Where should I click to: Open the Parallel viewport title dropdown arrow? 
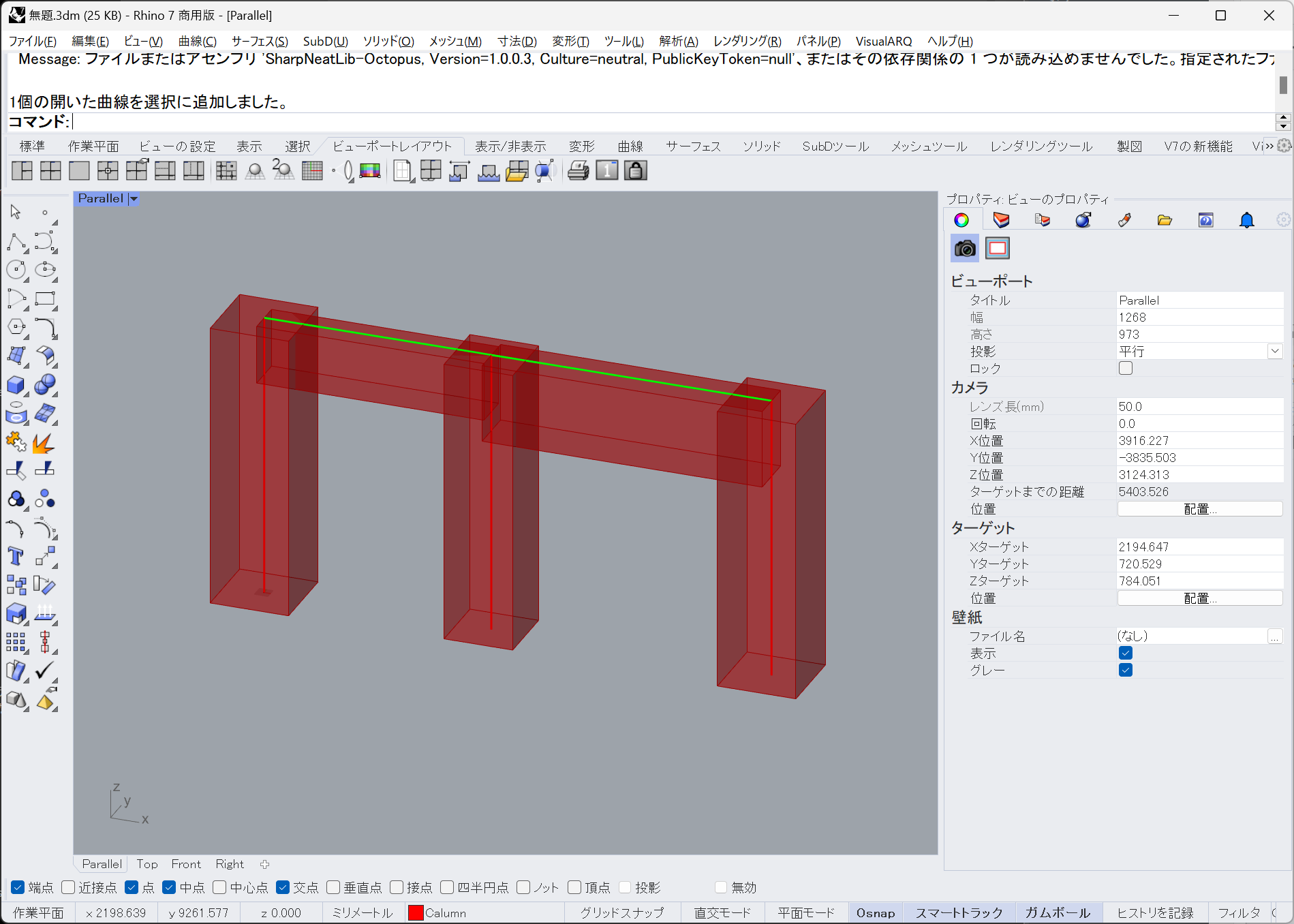[x=134, y=199]
